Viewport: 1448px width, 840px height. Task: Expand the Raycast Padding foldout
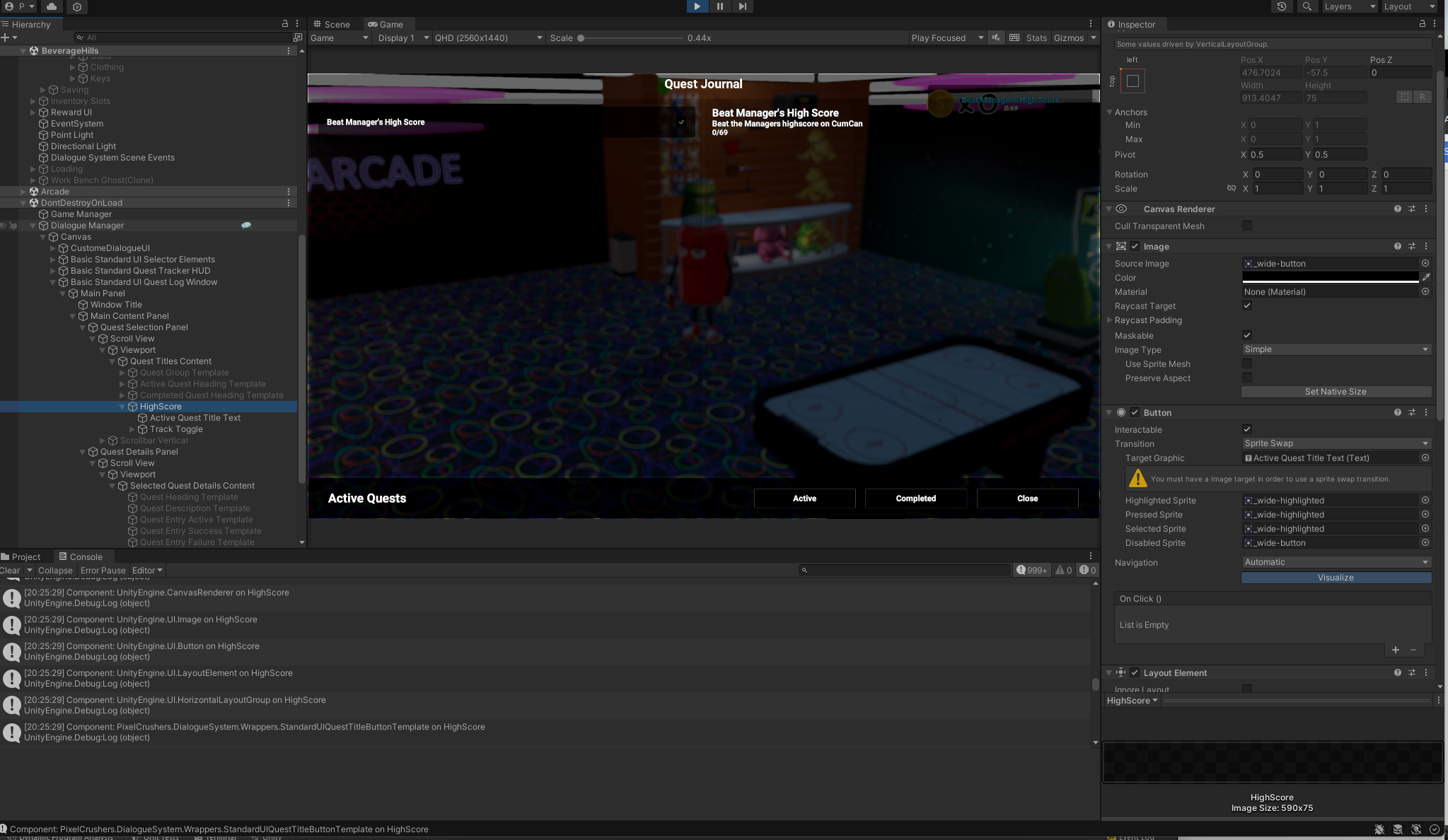(x=1109, y=320)
